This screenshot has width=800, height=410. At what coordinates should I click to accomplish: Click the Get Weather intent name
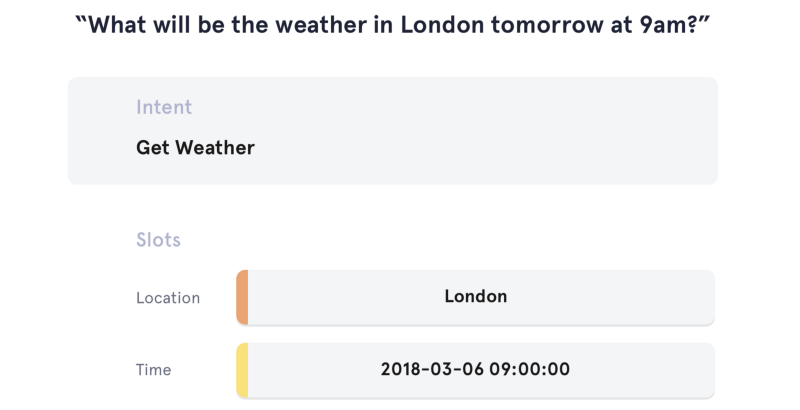click(x=195, y=148)
